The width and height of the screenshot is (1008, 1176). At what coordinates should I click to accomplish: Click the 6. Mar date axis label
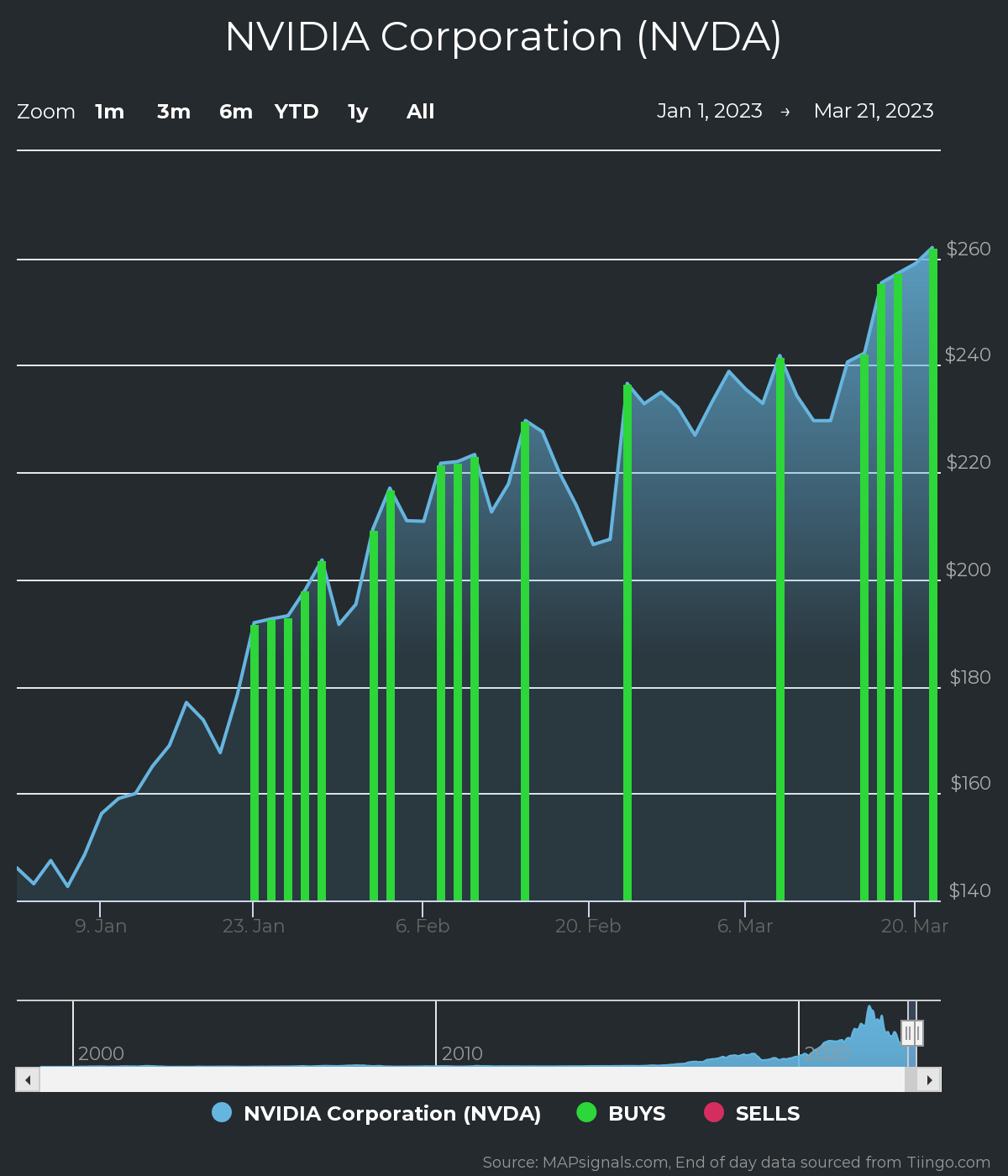[x=745, y=926]
